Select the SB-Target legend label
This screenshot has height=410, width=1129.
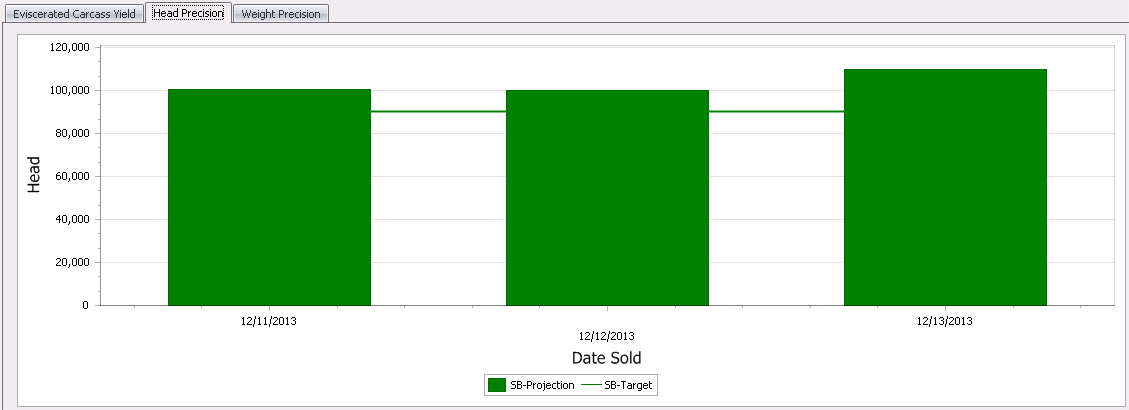click(629, 386)
